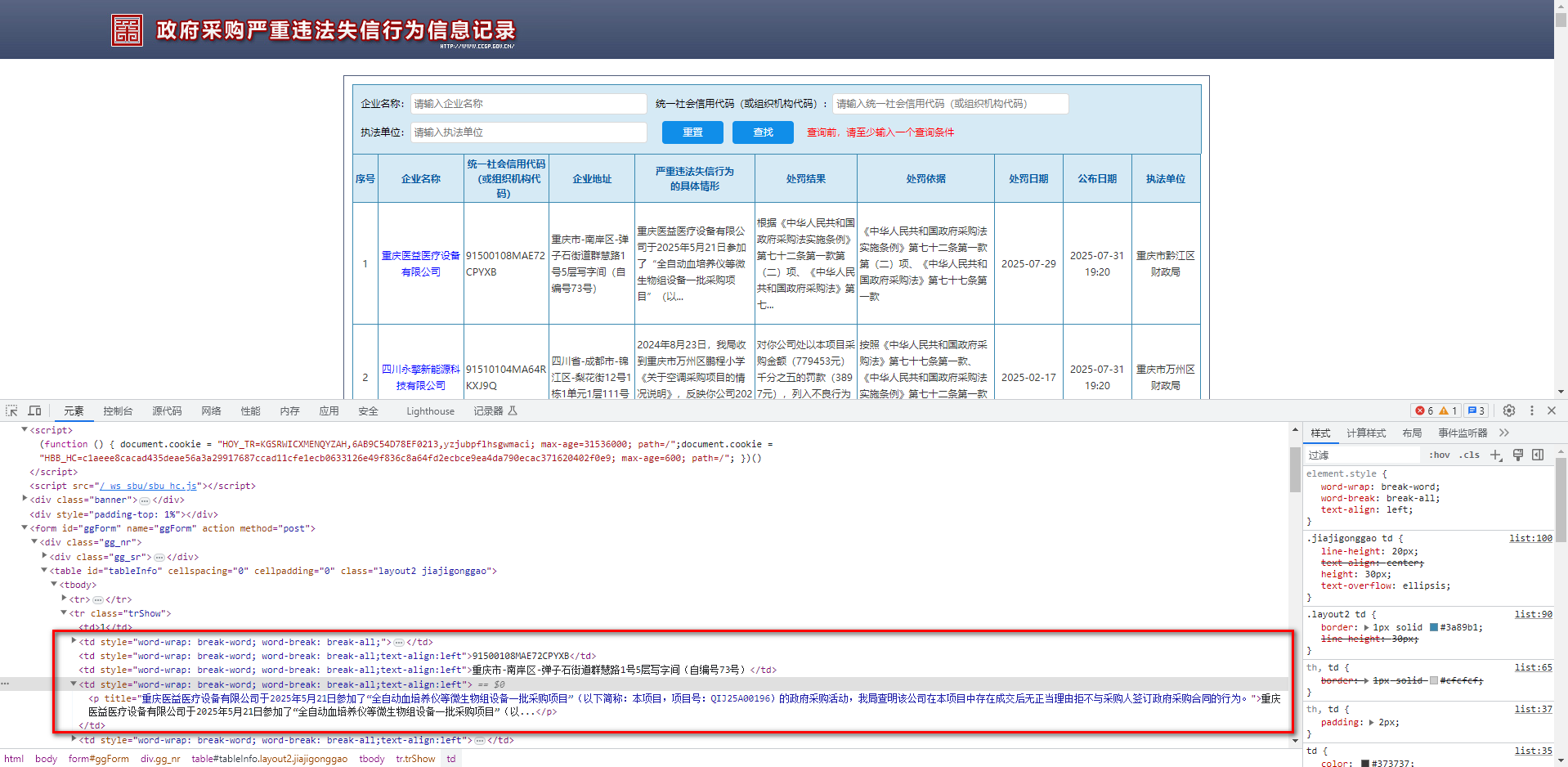Viewport: 1568px width, 767px height.
Task: Click the #cfcfcf color swatch
Action: click(x=1433, y=680)
